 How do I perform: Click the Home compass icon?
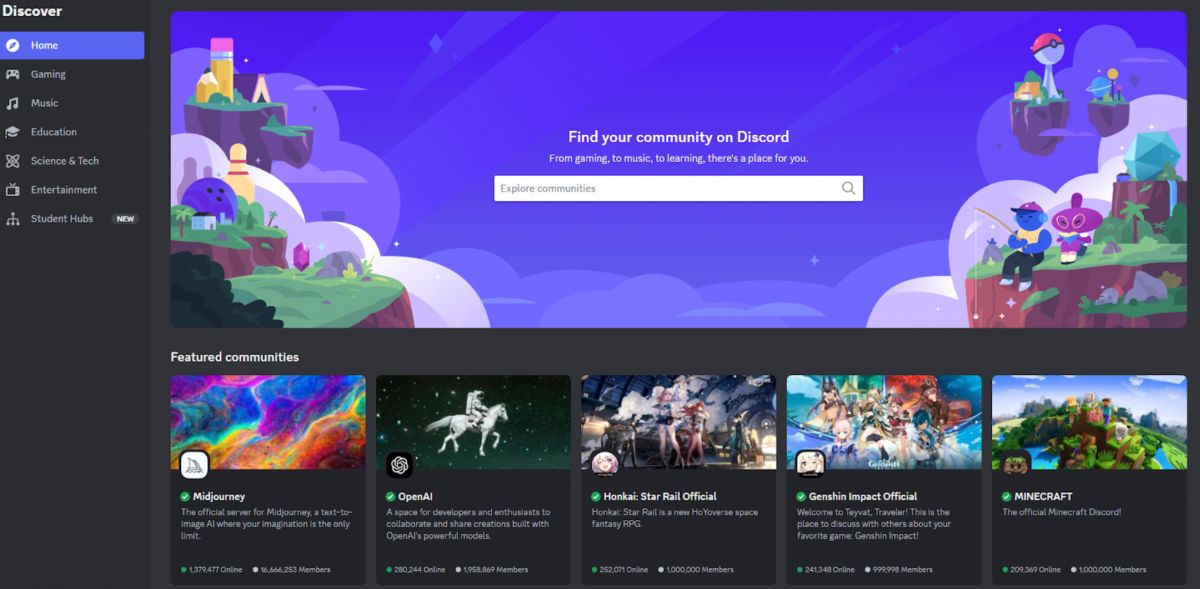(x=13, y=45)
